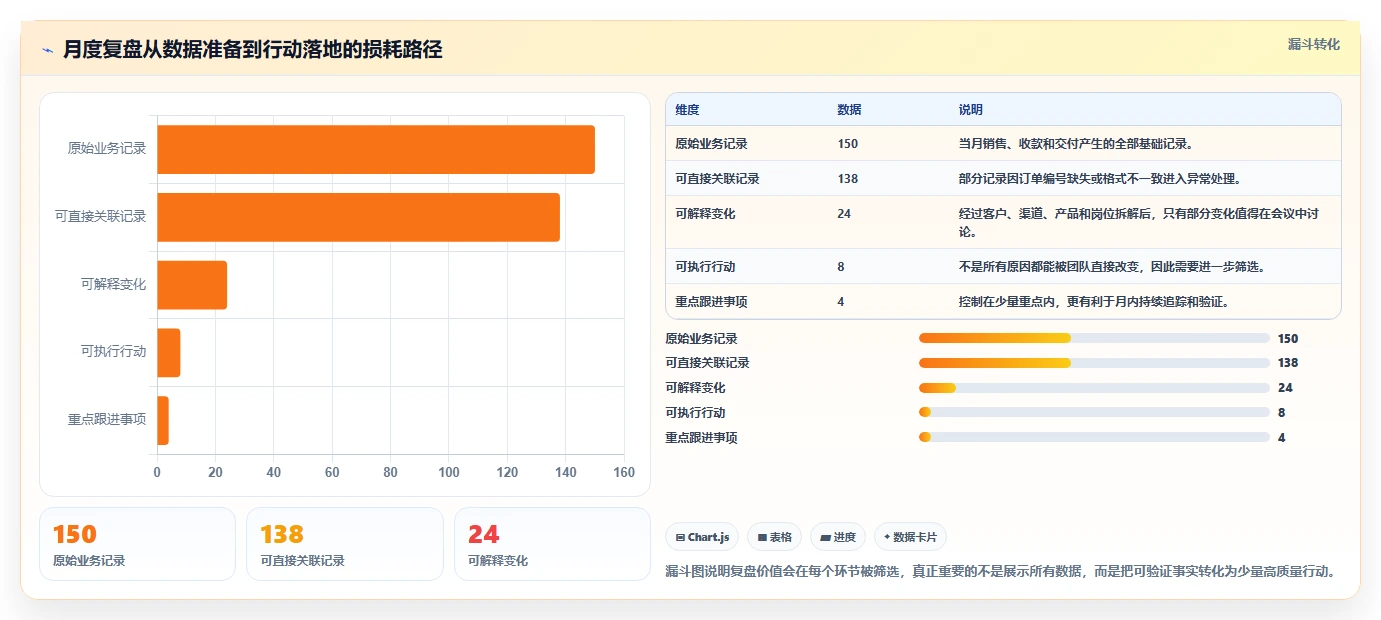This screenshot has width=1381, height=620.
Task: Click description starting 经过客户、渠道、产品
Action: pyautogui.click(x=1141, y=223)
